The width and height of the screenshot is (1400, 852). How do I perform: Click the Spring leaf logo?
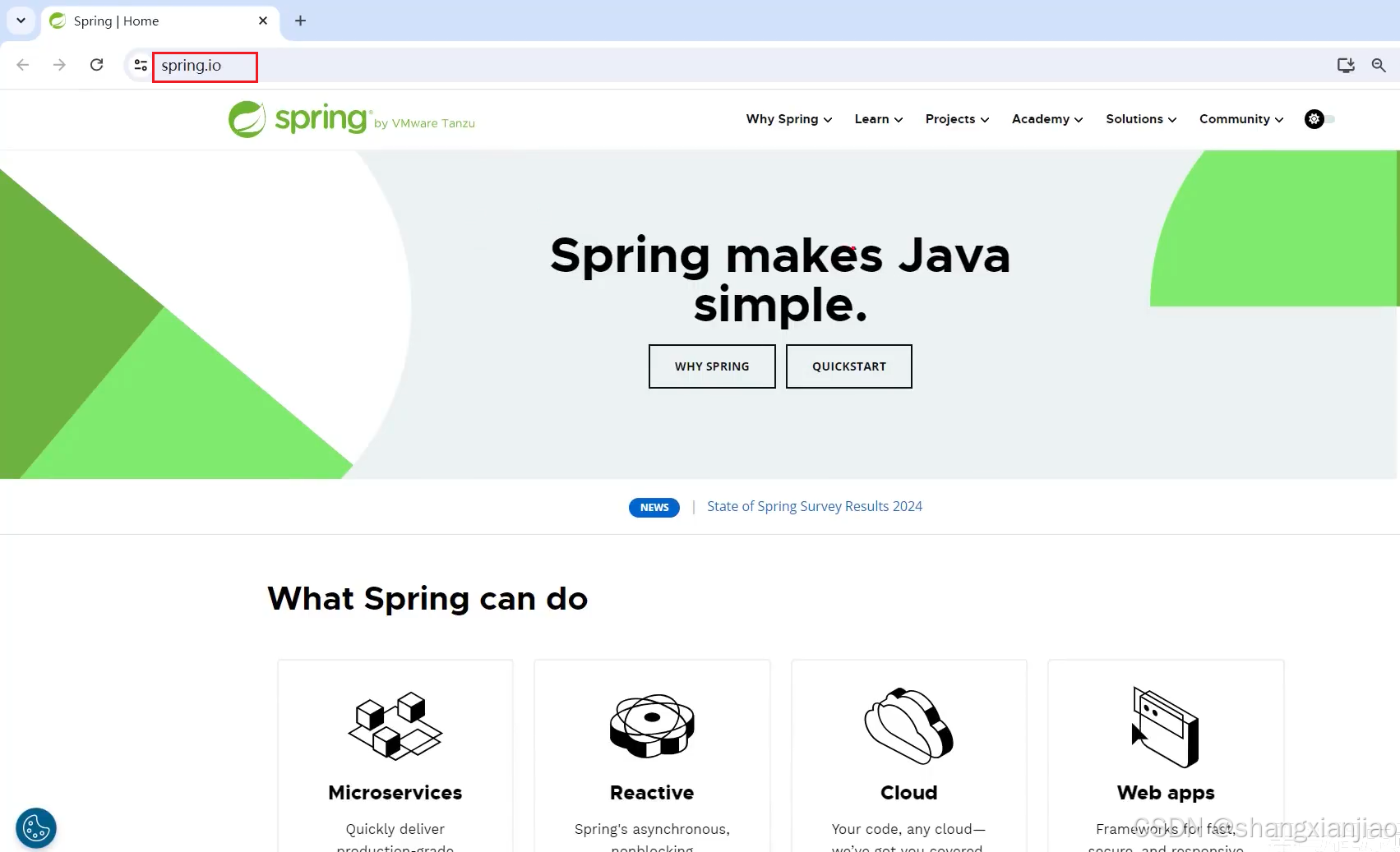[x=247, y=119]
